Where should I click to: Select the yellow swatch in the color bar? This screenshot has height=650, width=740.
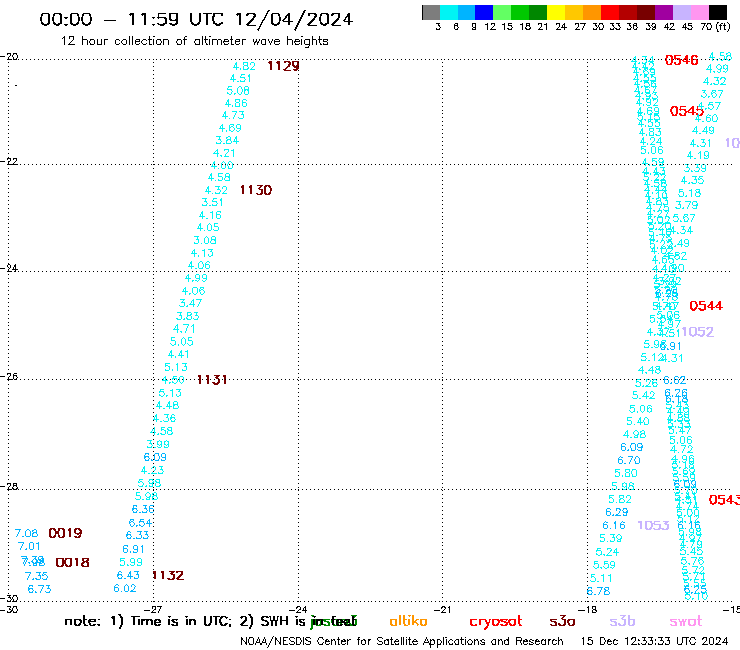pyautogui.click(x=555, y=12)
